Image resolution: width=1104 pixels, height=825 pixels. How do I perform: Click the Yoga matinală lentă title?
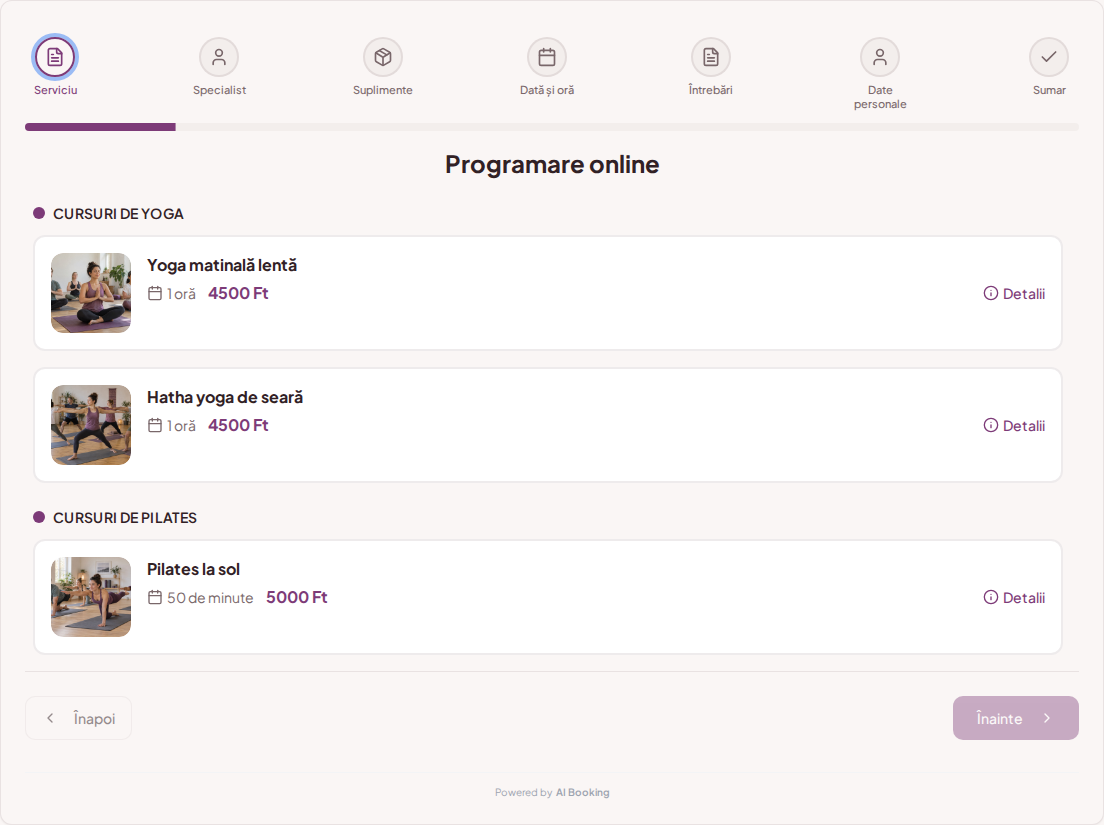click(x=222, y=265)
